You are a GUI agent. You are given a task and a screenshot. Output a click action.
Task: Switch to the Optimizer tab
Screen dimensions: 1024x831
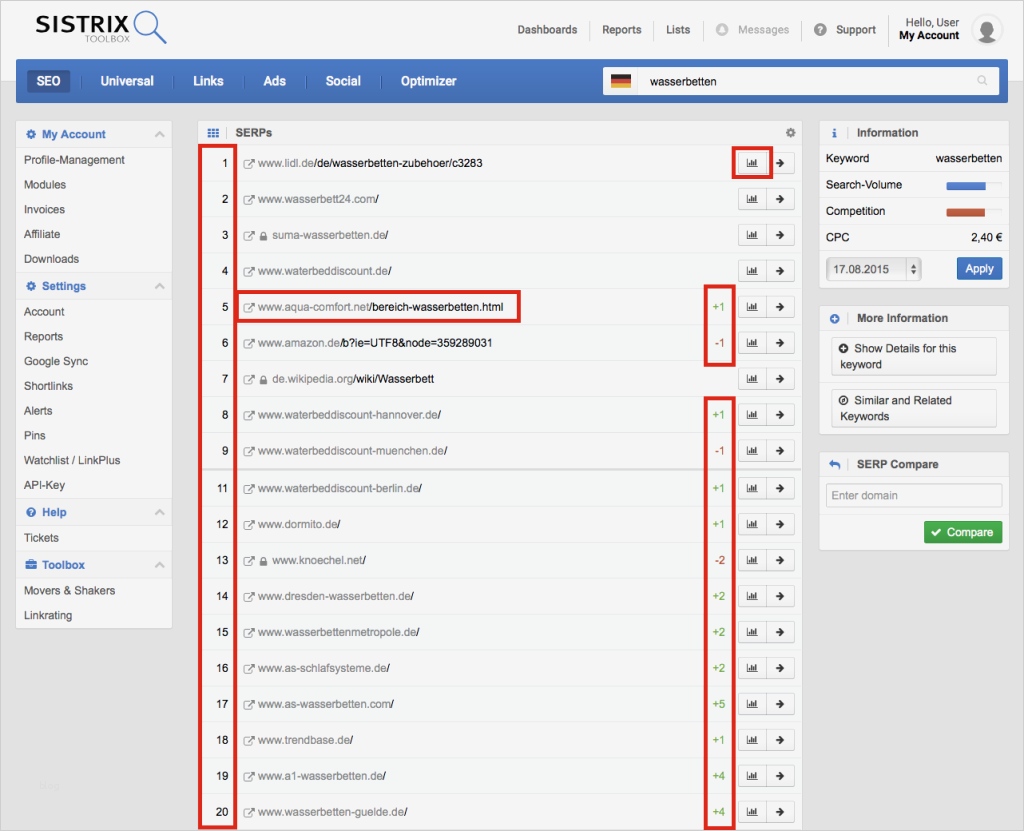click(x=428, y=81)
